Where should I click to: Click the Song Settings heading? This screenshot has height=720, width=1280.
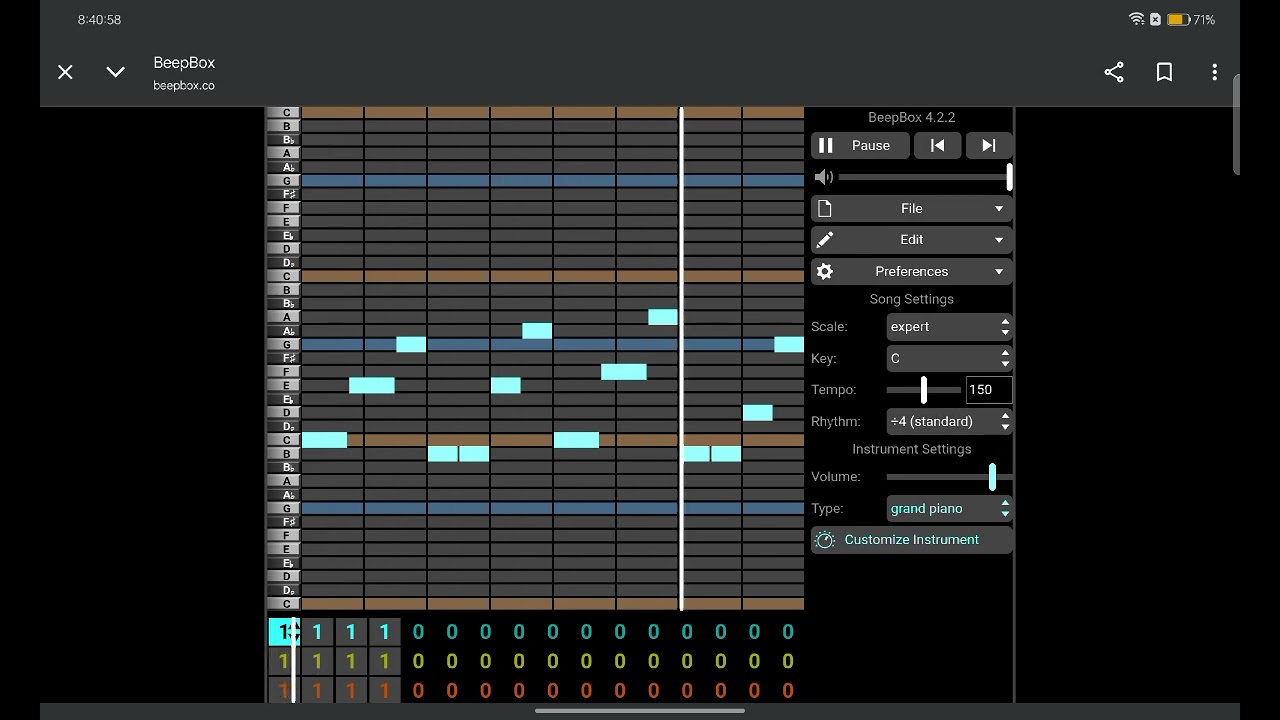(x=912, y=299)
